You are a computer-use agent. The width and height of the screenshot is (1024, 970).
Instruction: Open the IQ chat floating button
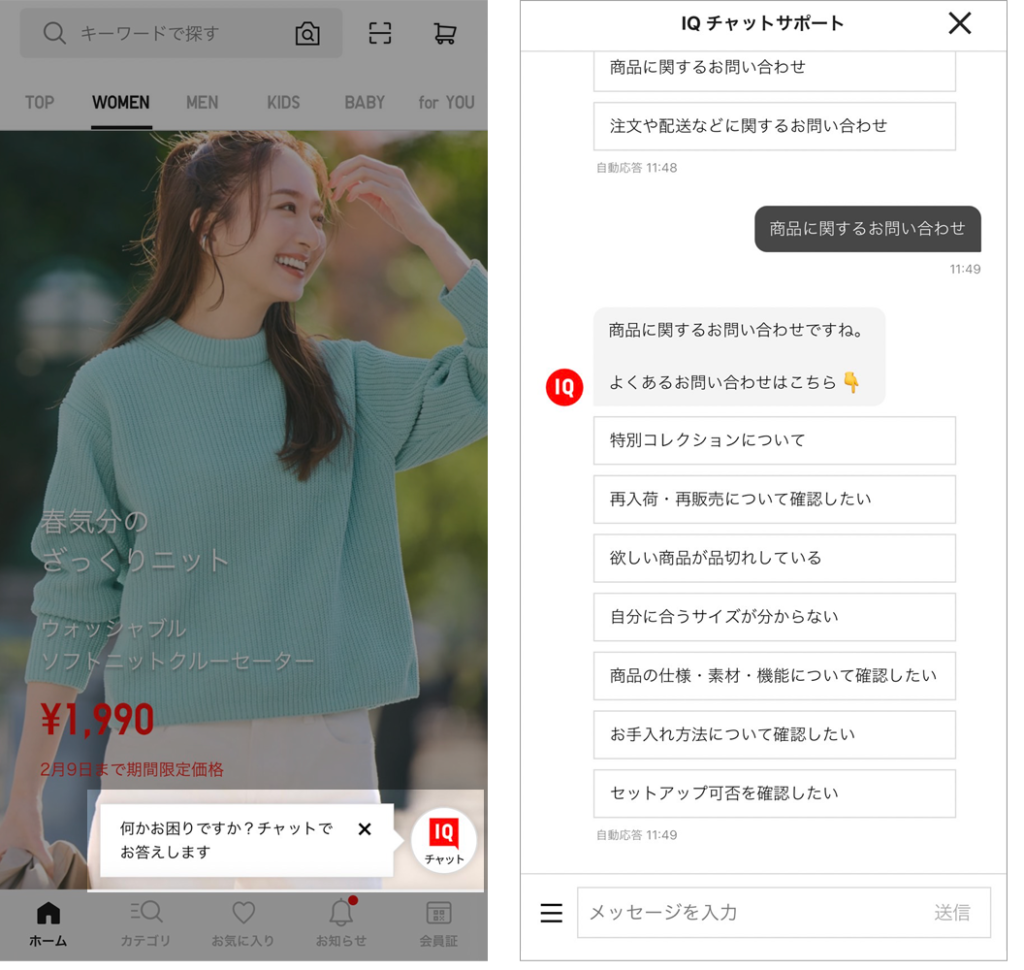coord(443,840)
